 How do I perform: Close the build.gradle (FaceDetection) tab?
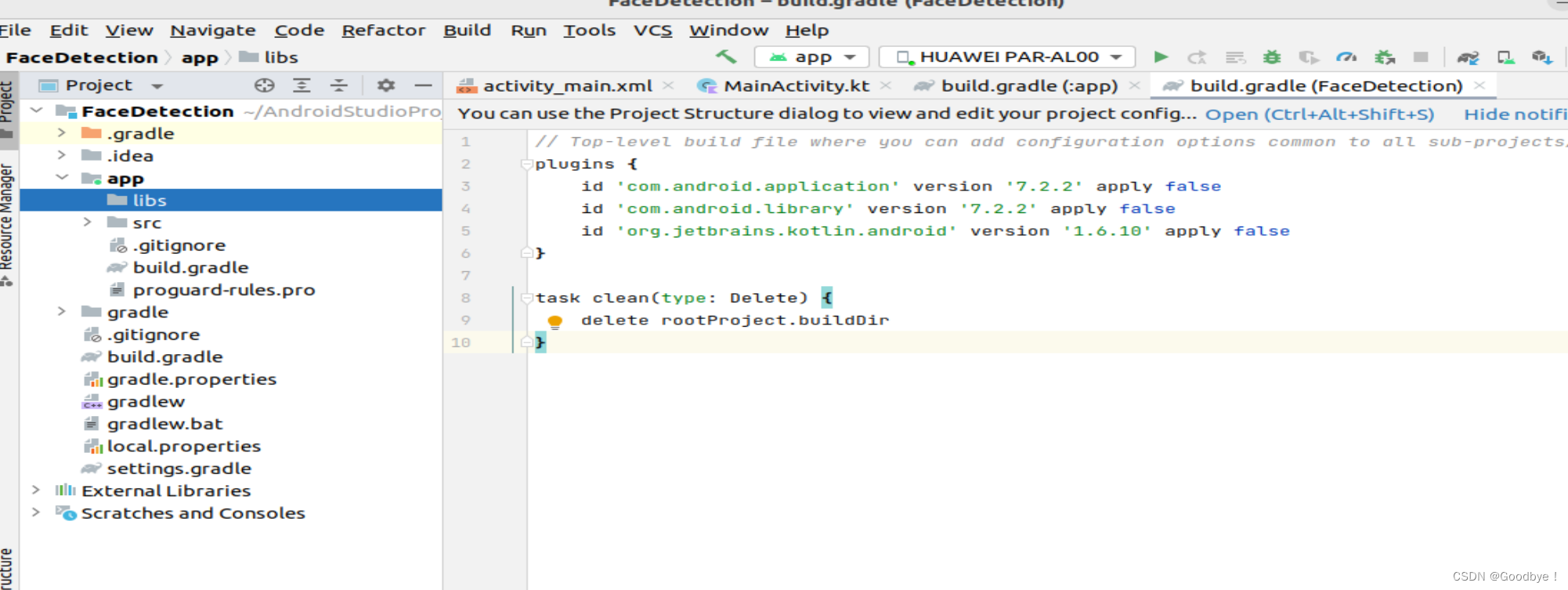[x=1479, y=85]
